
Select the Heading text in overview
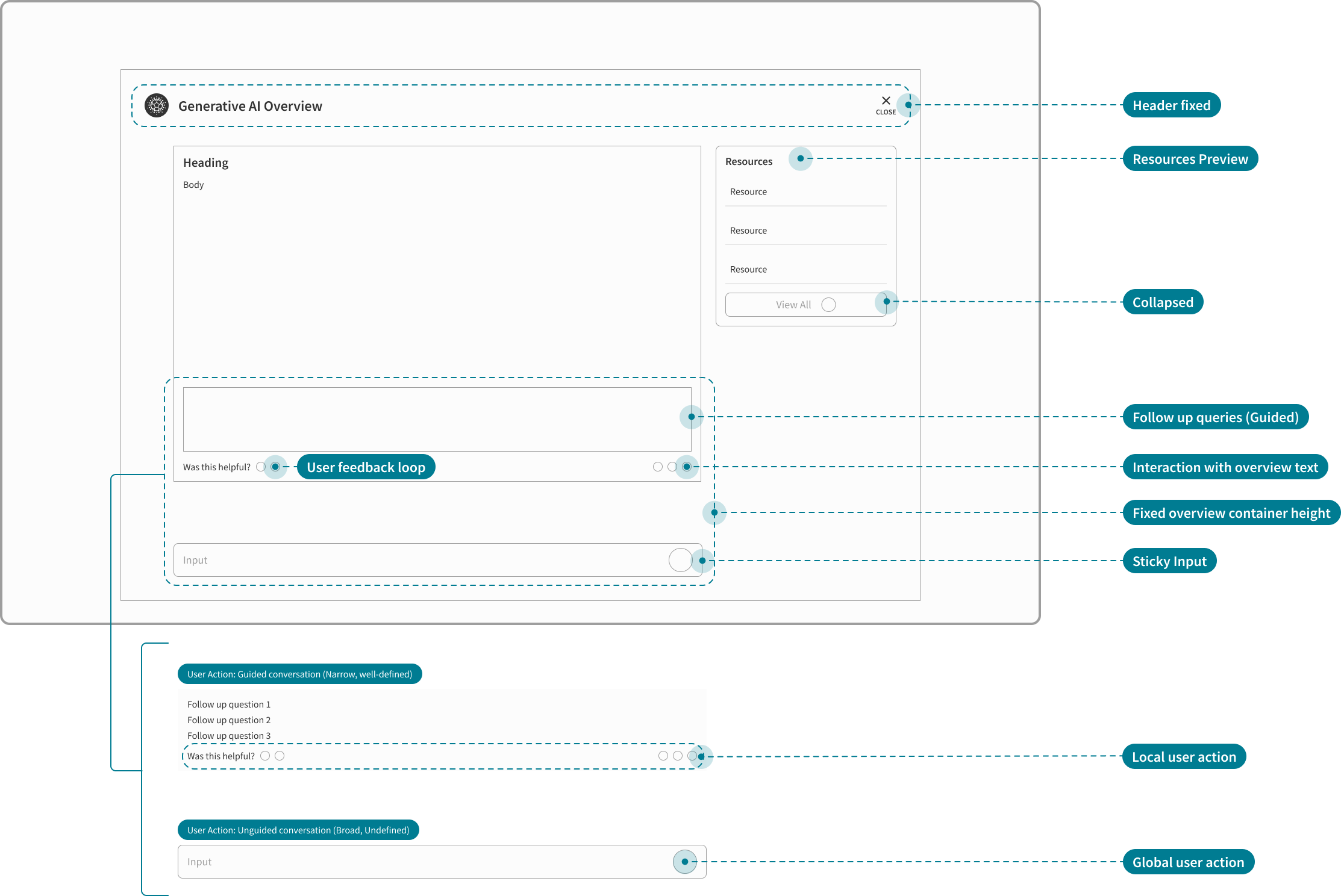tap(205, 163)
